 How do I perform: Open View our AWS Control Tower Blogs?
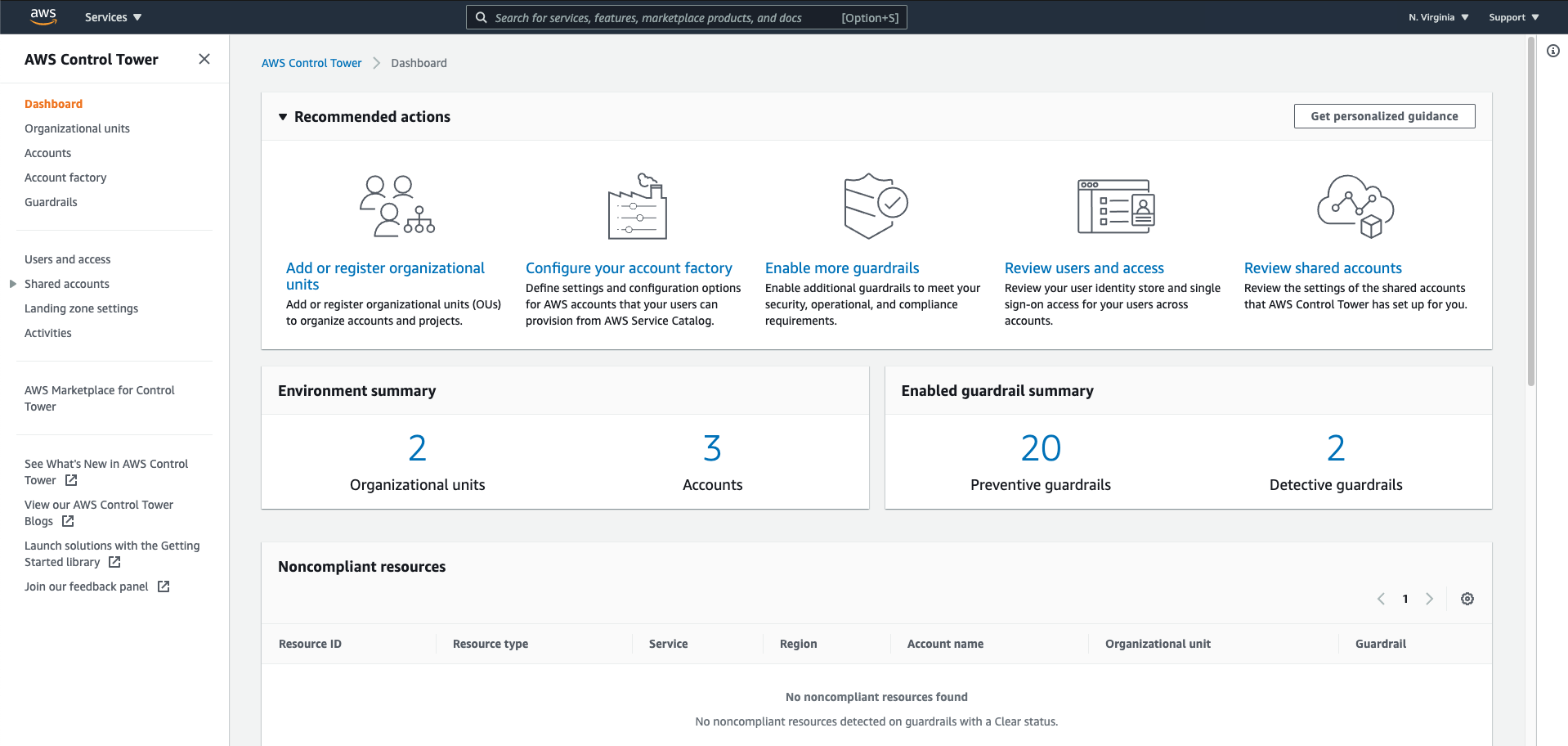tap(99, 513)
